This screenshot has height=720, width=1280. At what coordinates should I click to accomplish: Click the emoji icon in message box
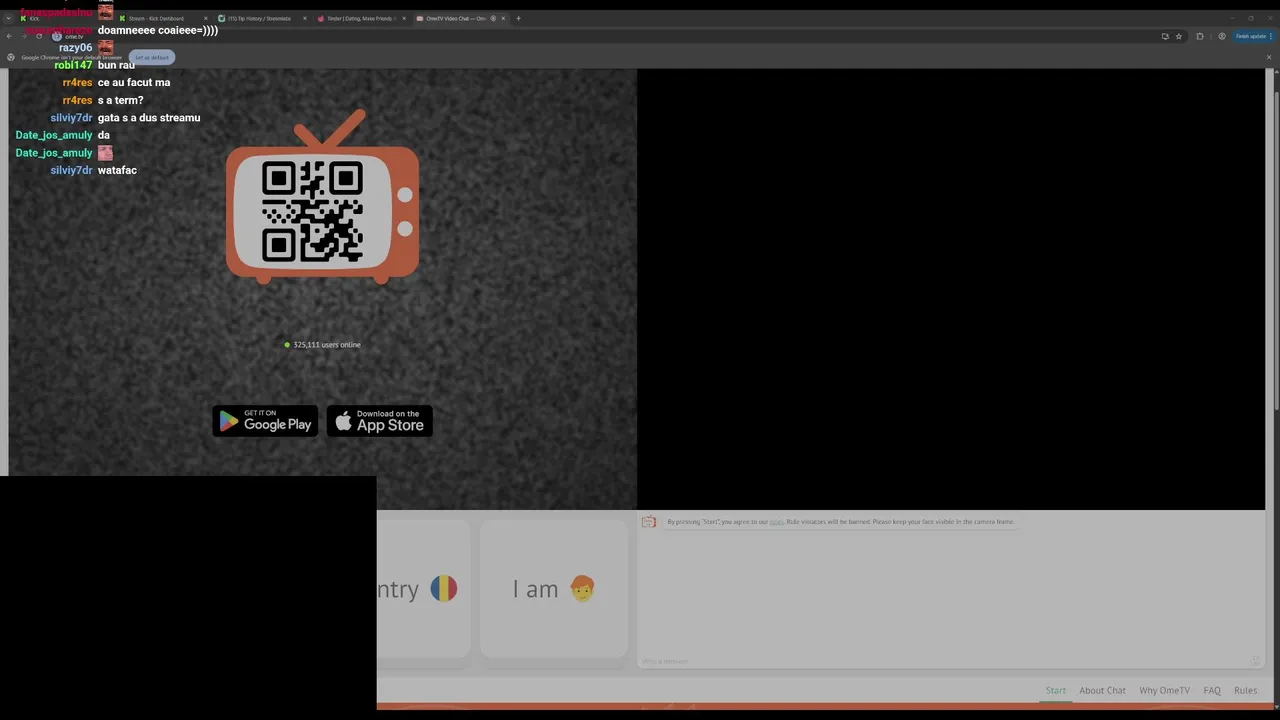click(x=1254, y=661)
